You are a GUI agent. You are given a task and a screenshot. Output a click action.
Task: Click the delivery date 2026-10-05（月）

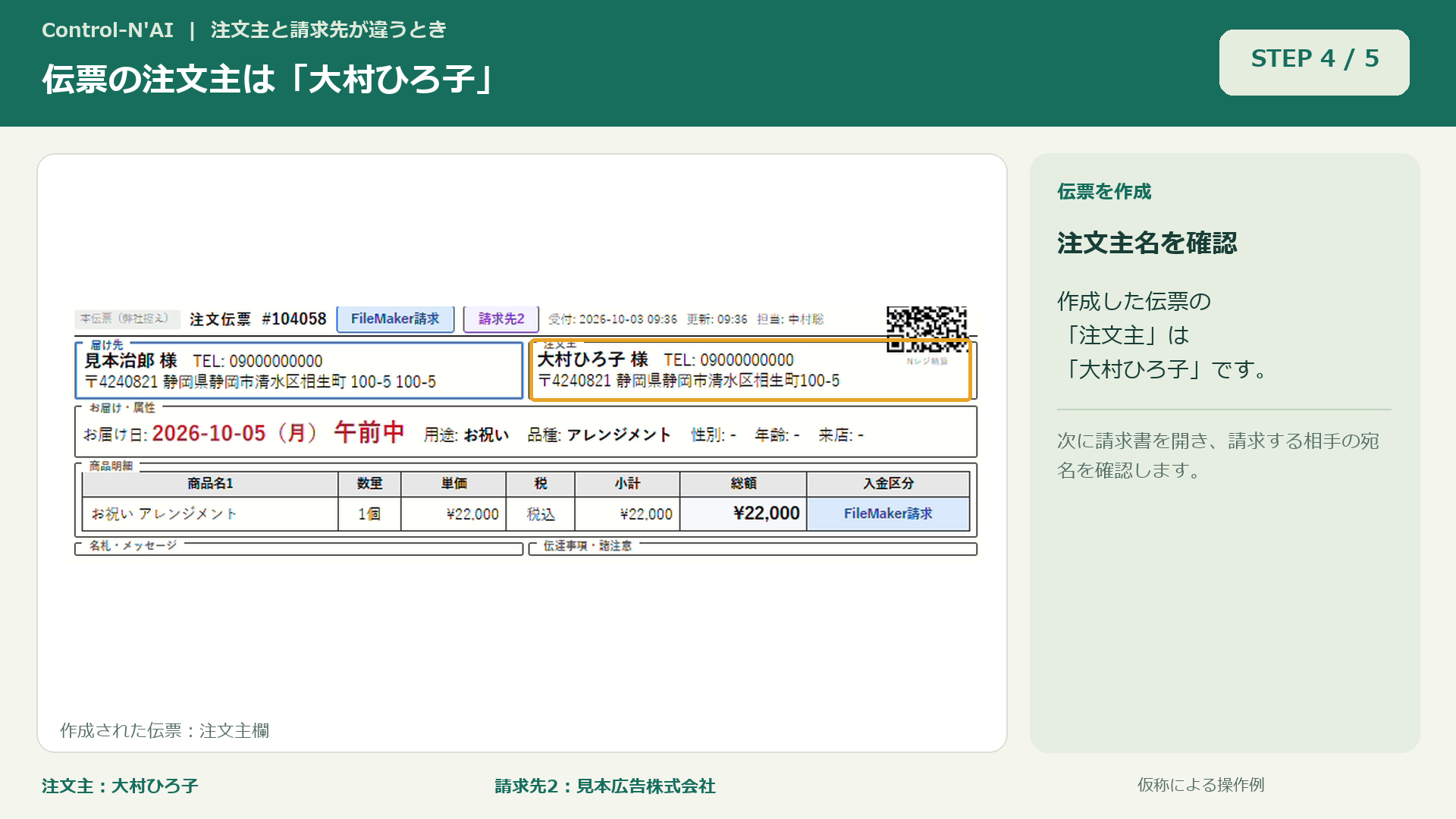pos(234,433)
